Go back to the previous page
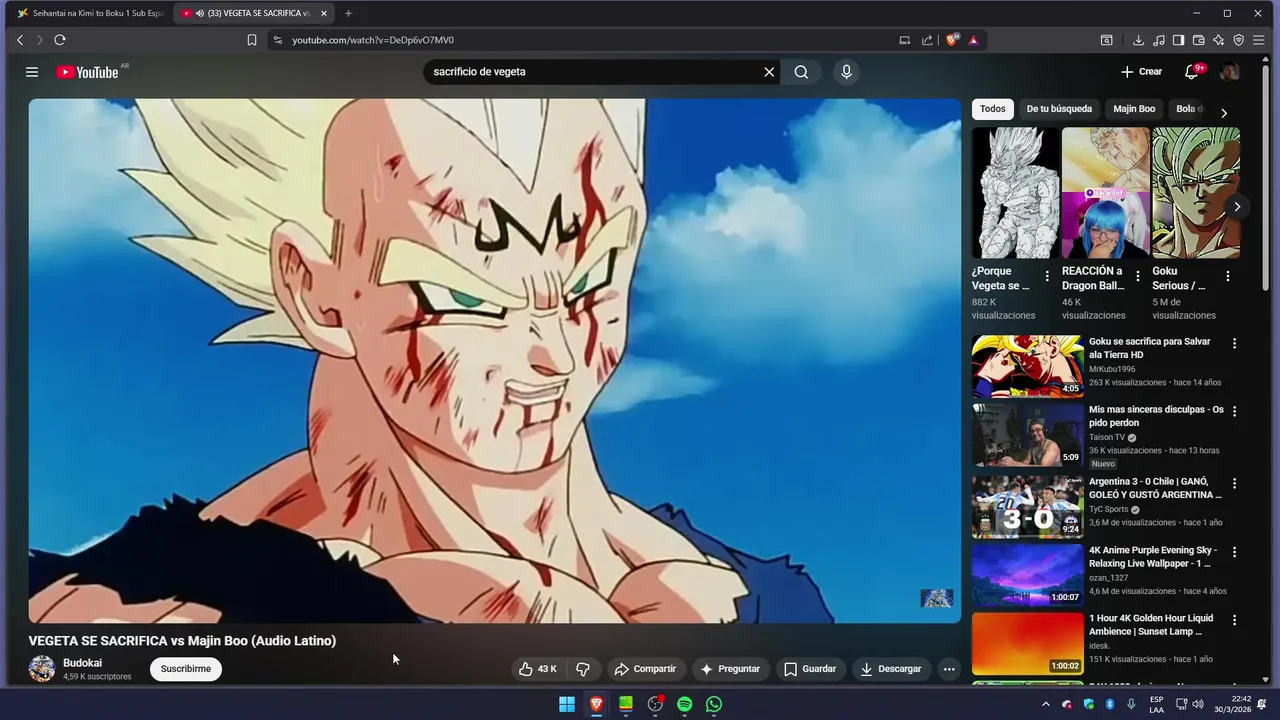The width and height of the screenshot is (1280, 720). point(20,40)
